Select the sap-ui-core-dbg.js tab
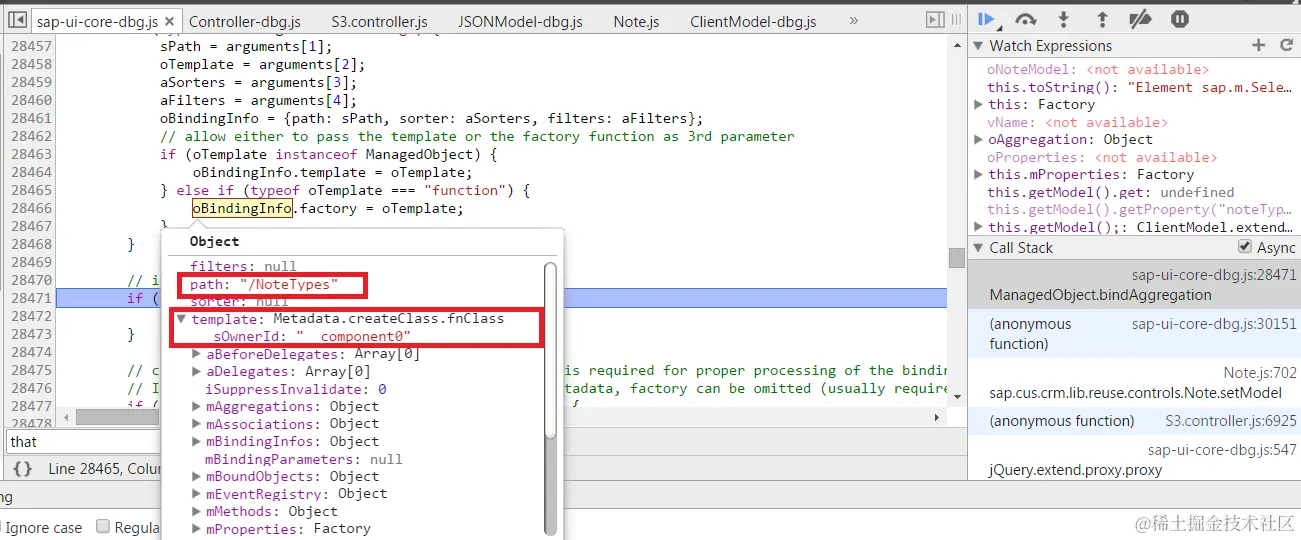The height and width of the screenshot is (540, 1301). pos(95,21)
